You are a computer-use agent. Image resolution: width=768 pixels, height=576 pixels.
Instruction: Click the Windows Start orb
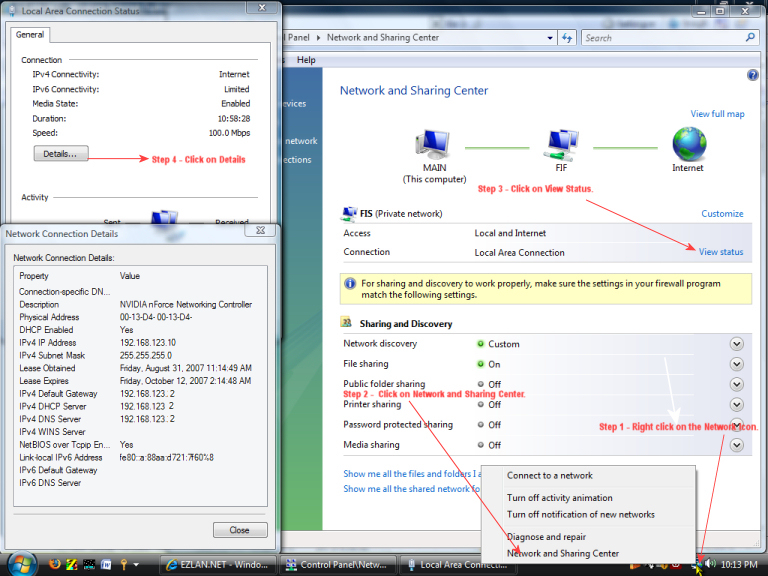(20, 564)
